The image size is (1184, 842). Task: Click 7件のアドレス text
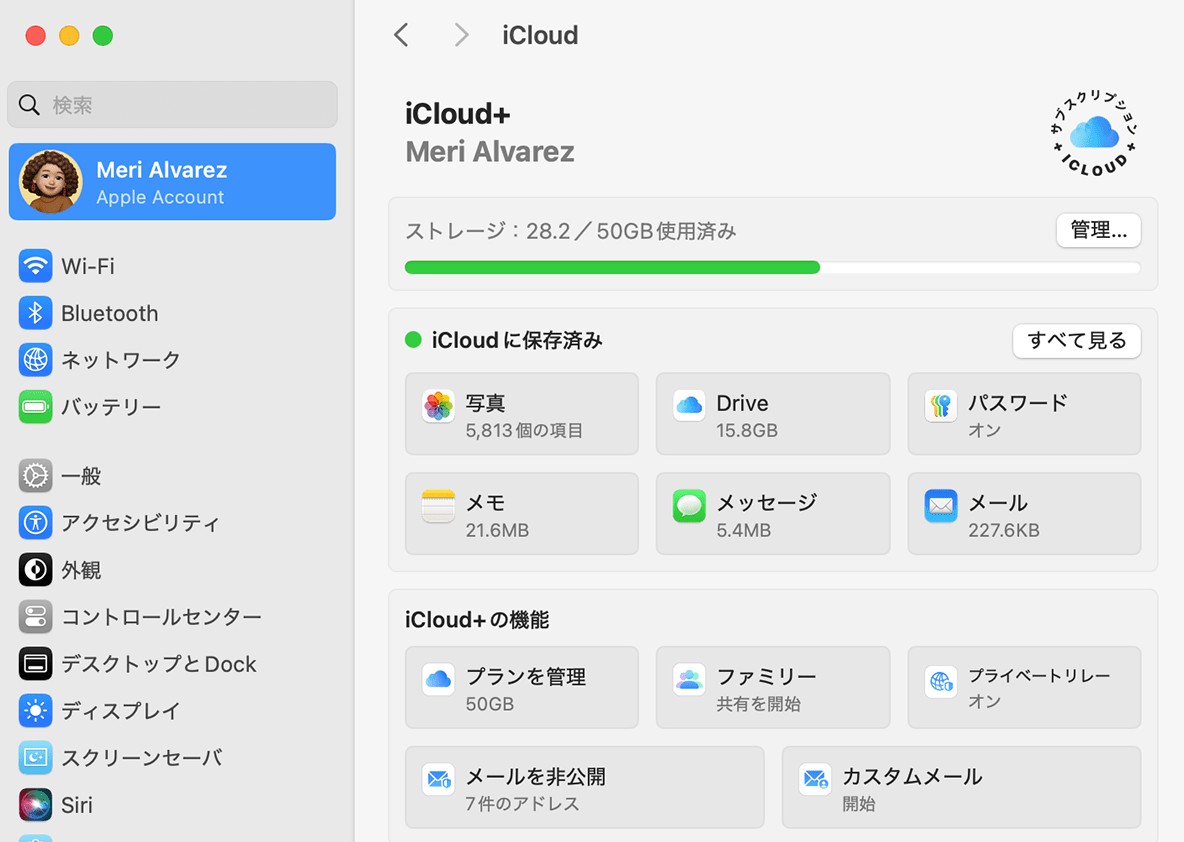523,803
